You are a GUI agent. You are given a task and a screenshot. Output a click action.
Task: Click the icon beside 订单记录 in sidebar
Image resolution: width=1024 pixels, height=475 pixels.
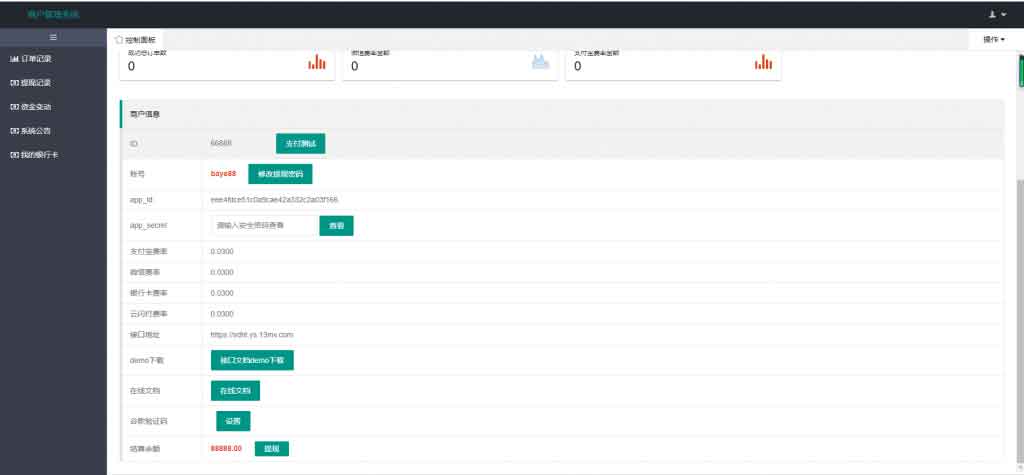[14, 59]
